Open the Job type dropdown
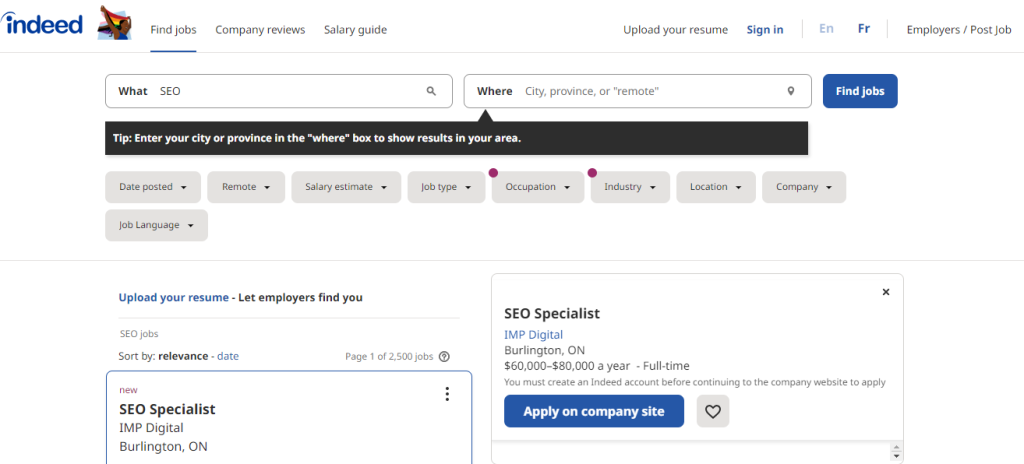 click(x=447, y=187)
